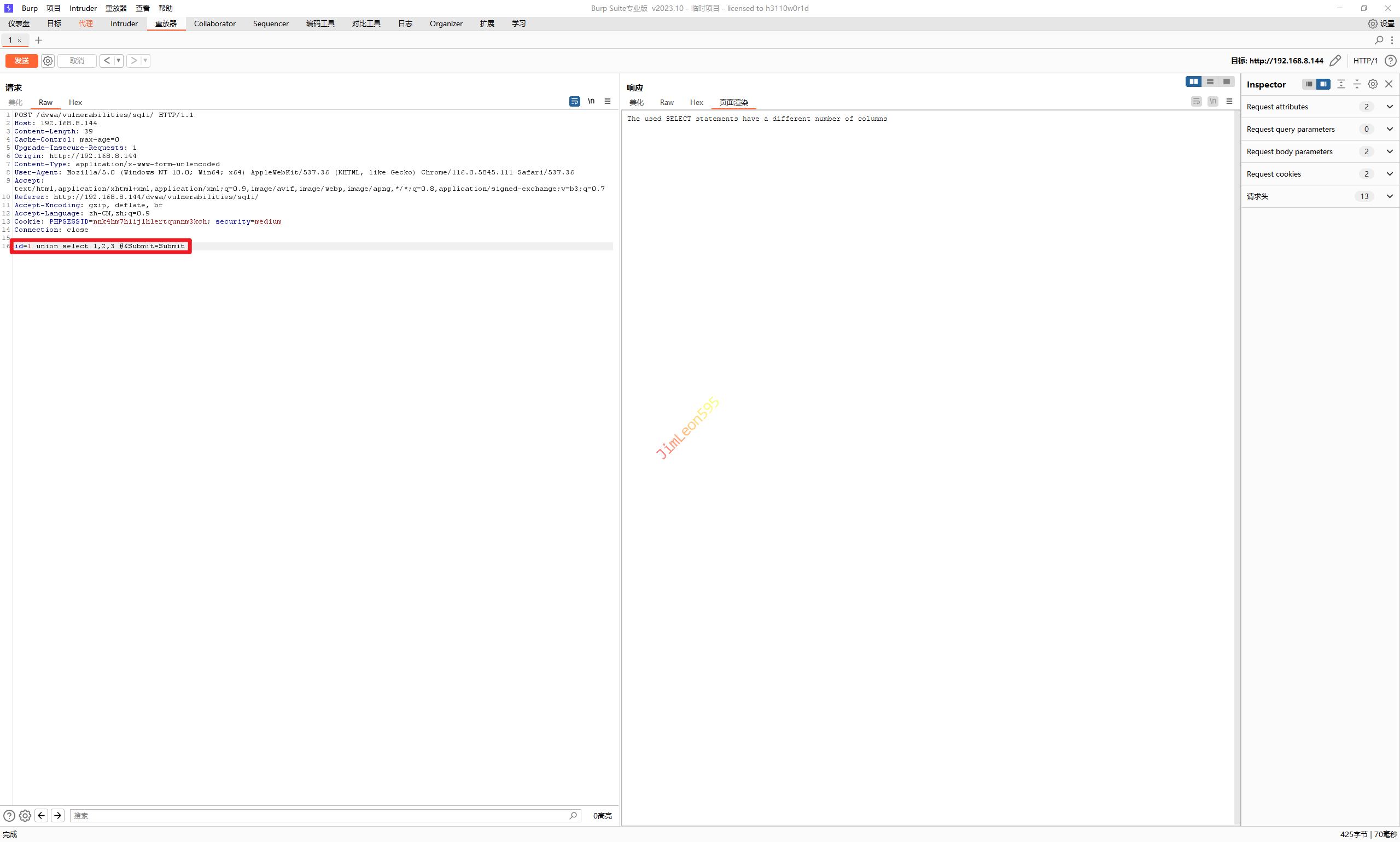Screen dimensions: 1400x842
Task: Open response Hex tab
Action: pos(696,103)
